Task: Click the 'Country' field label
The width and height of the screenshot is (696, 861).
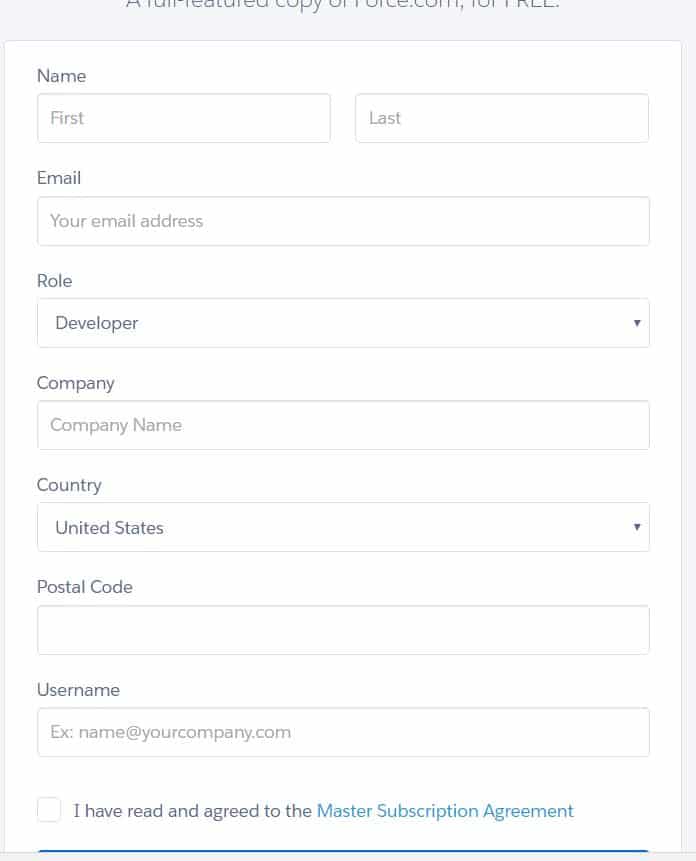Action: click(69, 485)
